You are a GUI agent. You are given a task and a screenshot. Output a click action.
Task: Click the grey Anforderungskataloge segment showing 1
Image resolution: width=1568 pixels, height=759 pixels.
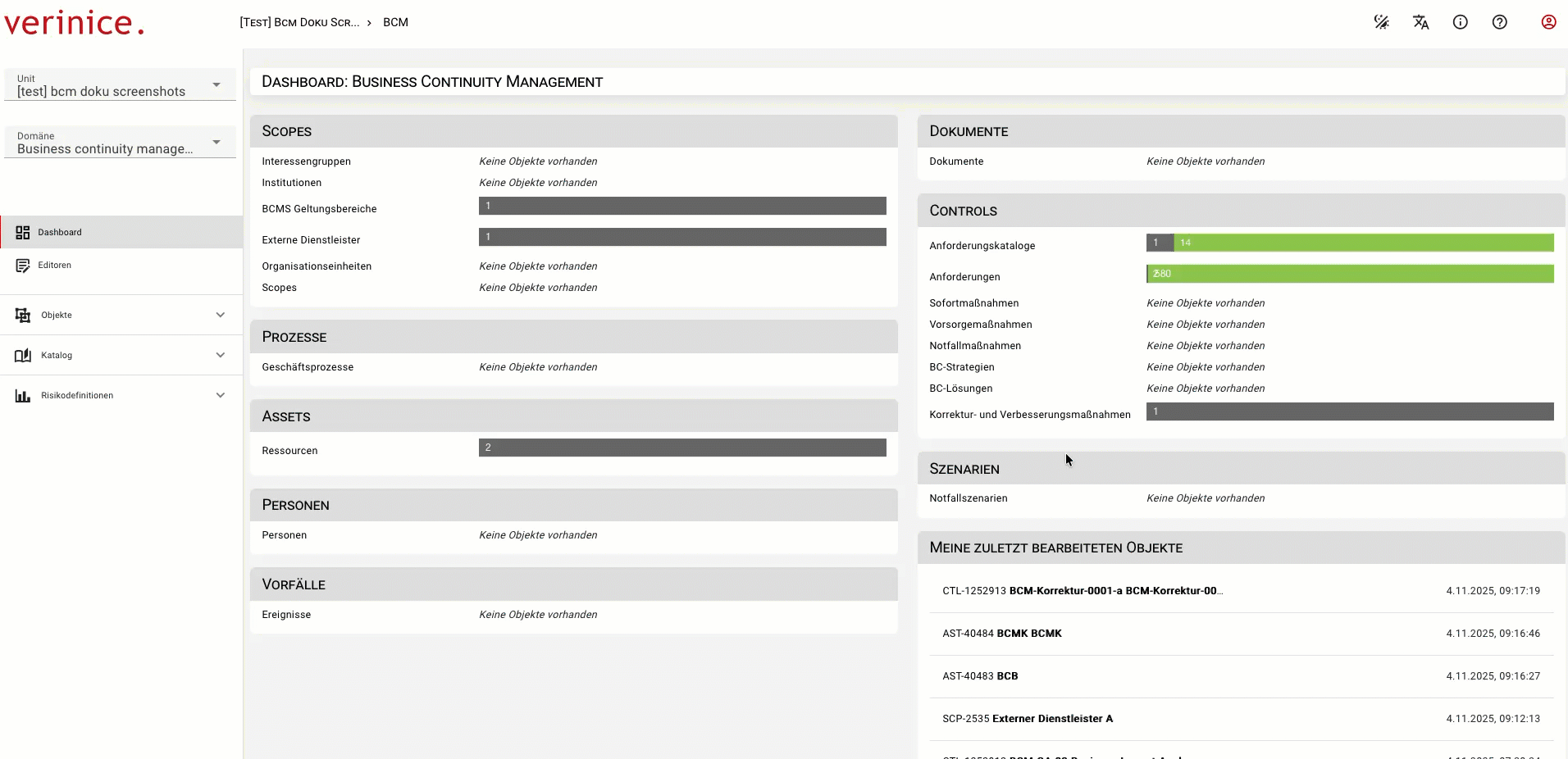tap(1160, 243)
